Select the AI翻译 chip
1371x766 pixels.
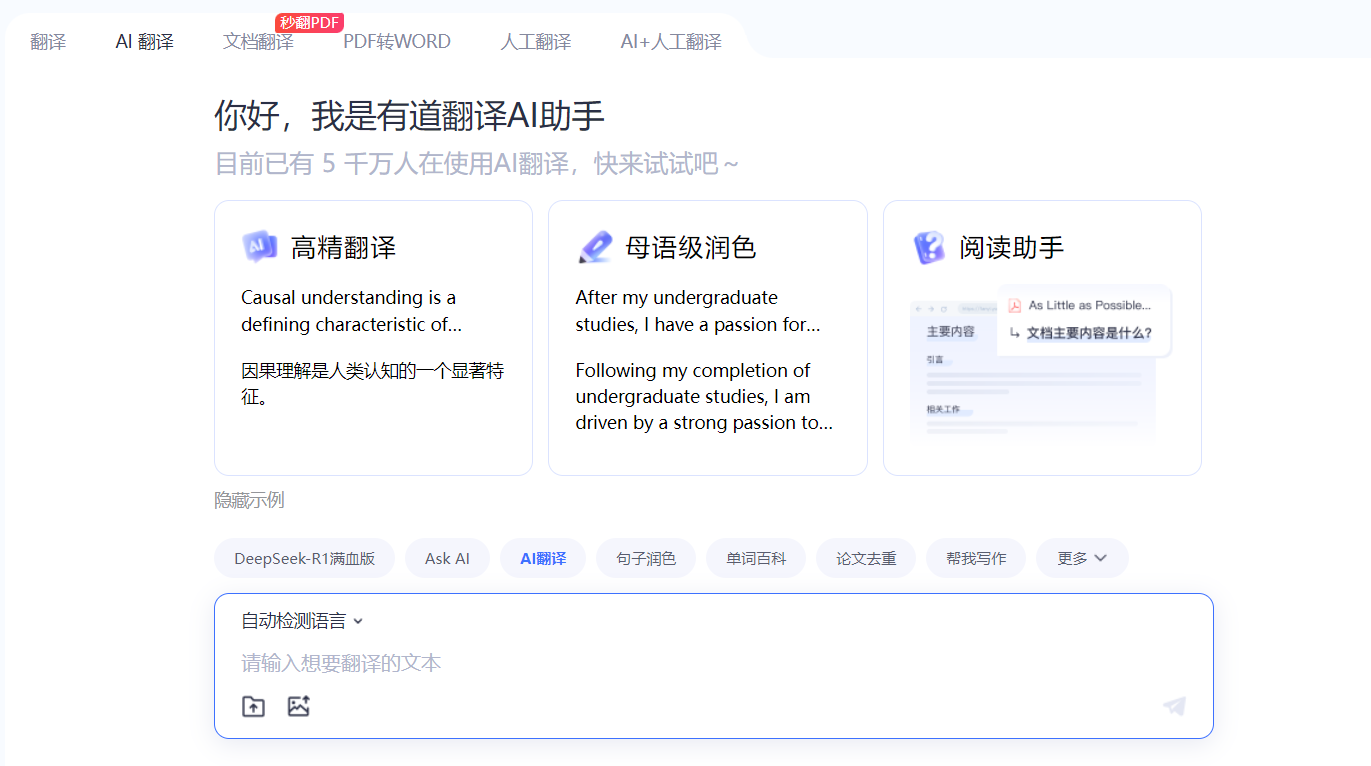pyautogui.click(x=543, y=558)
